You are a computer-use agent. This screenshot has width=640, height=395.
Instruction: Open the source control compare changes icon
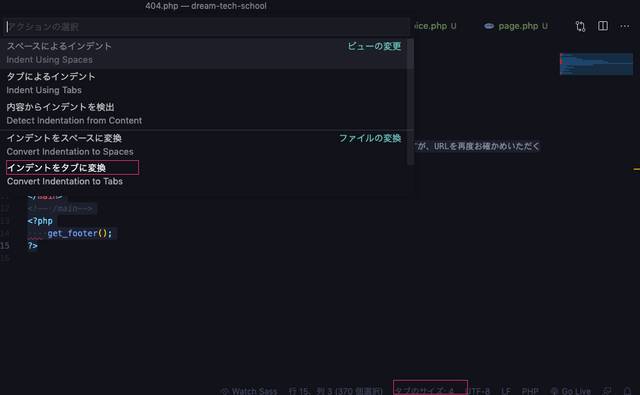[x=580, y=26]
